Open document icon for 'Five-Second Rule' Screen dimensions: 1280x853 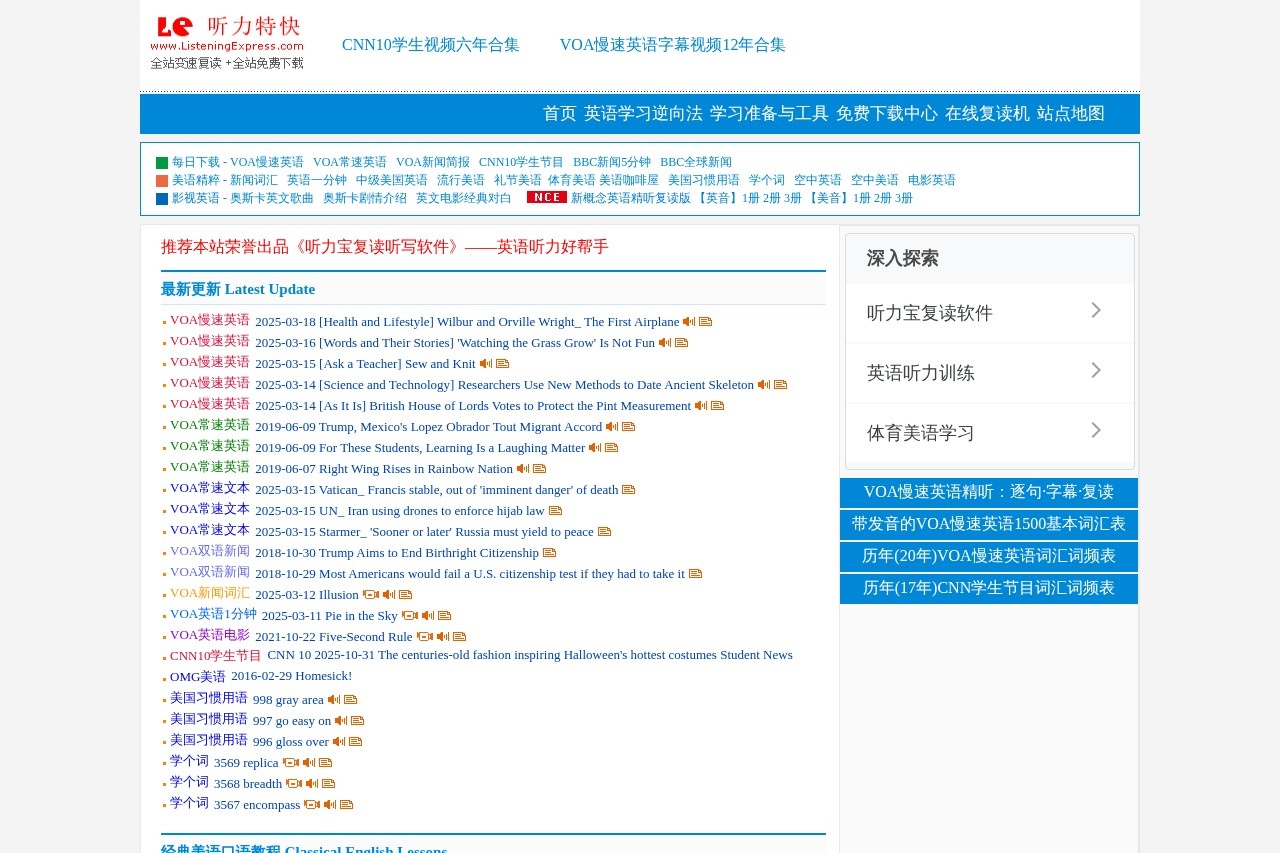459,636
